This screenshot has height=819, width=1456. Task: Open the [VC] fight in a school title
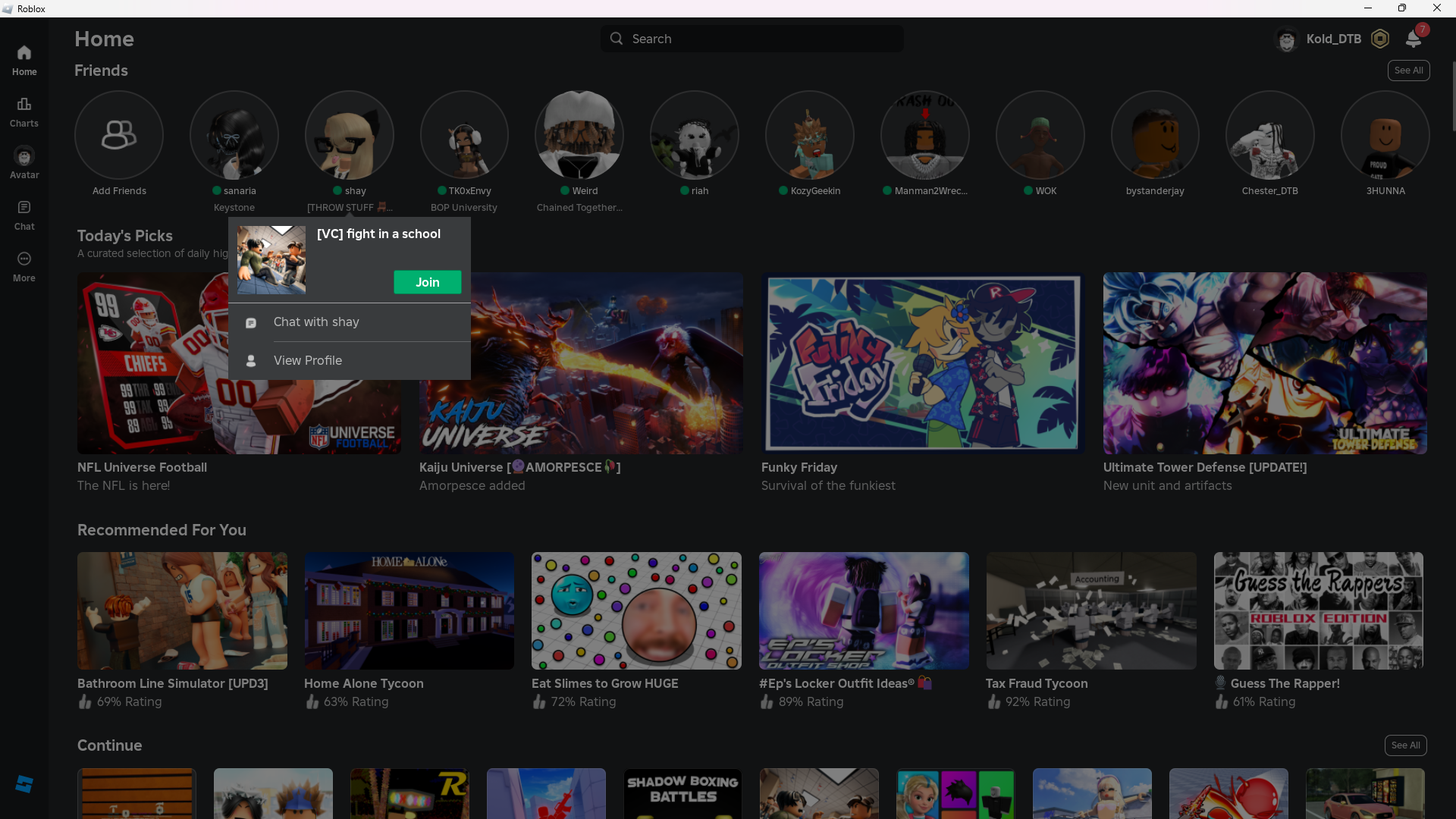378,234
